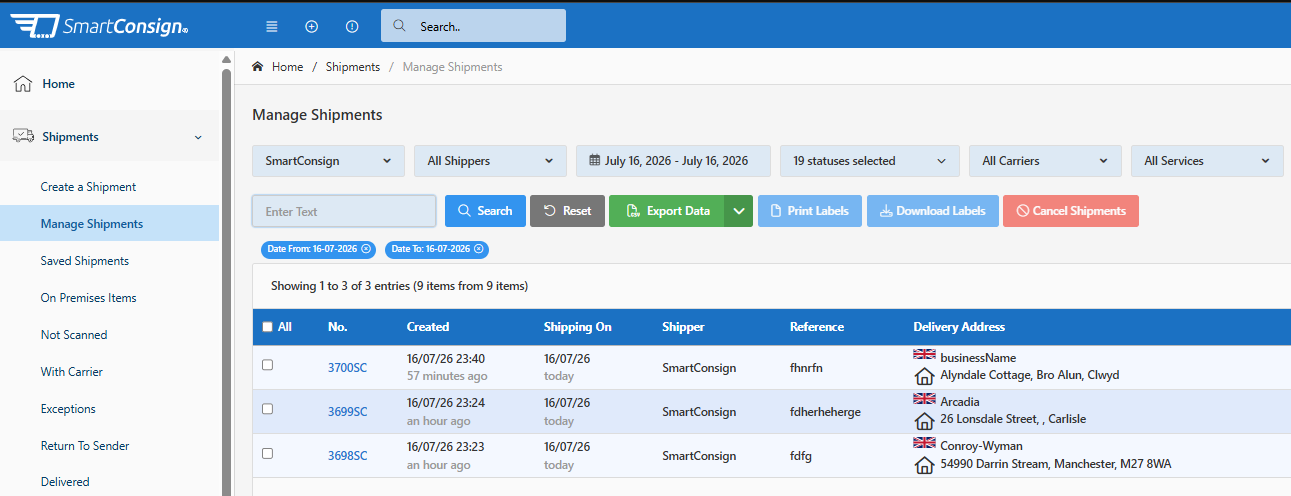Viewport: 1291px width, 496px height.
Task: Click the Home house icon in sidebar
Action: (x=23, y=84)
